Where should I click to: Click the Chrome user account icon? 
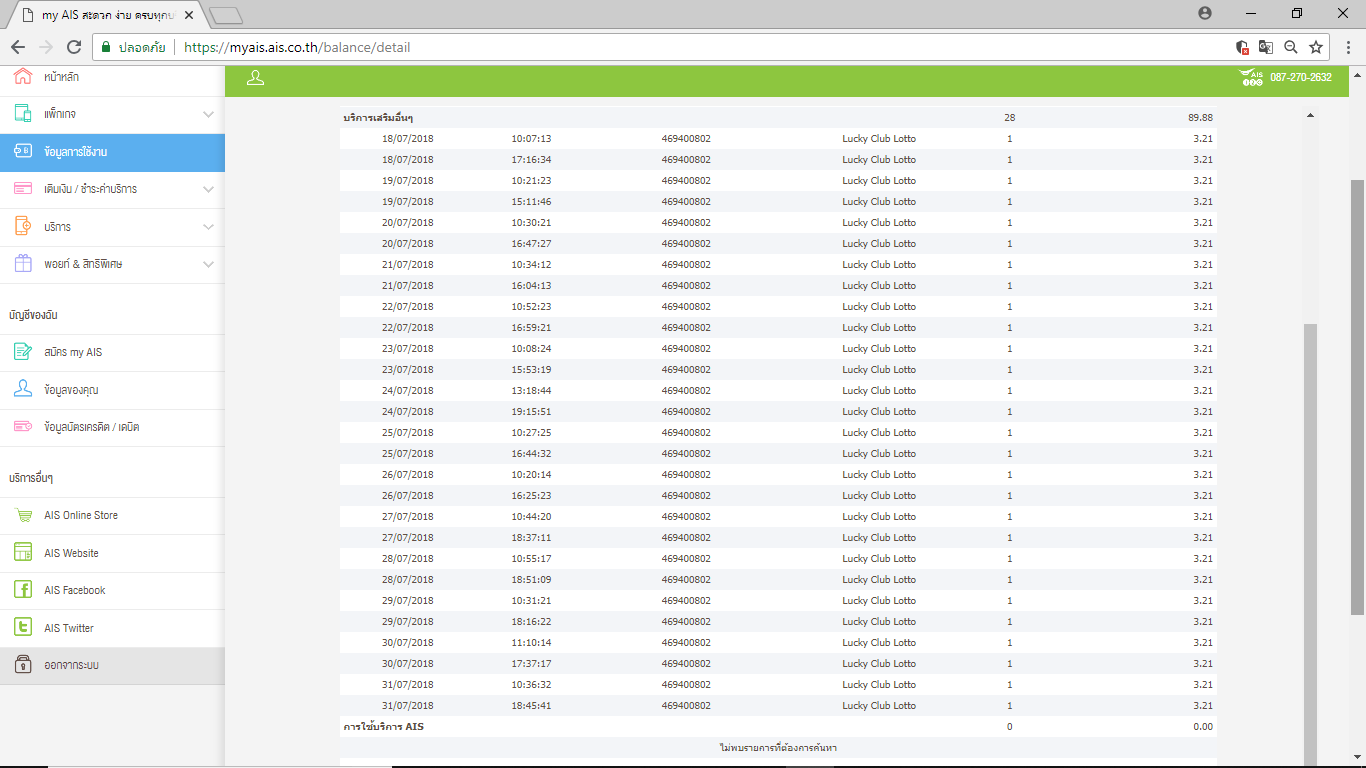click(1204, 13)
